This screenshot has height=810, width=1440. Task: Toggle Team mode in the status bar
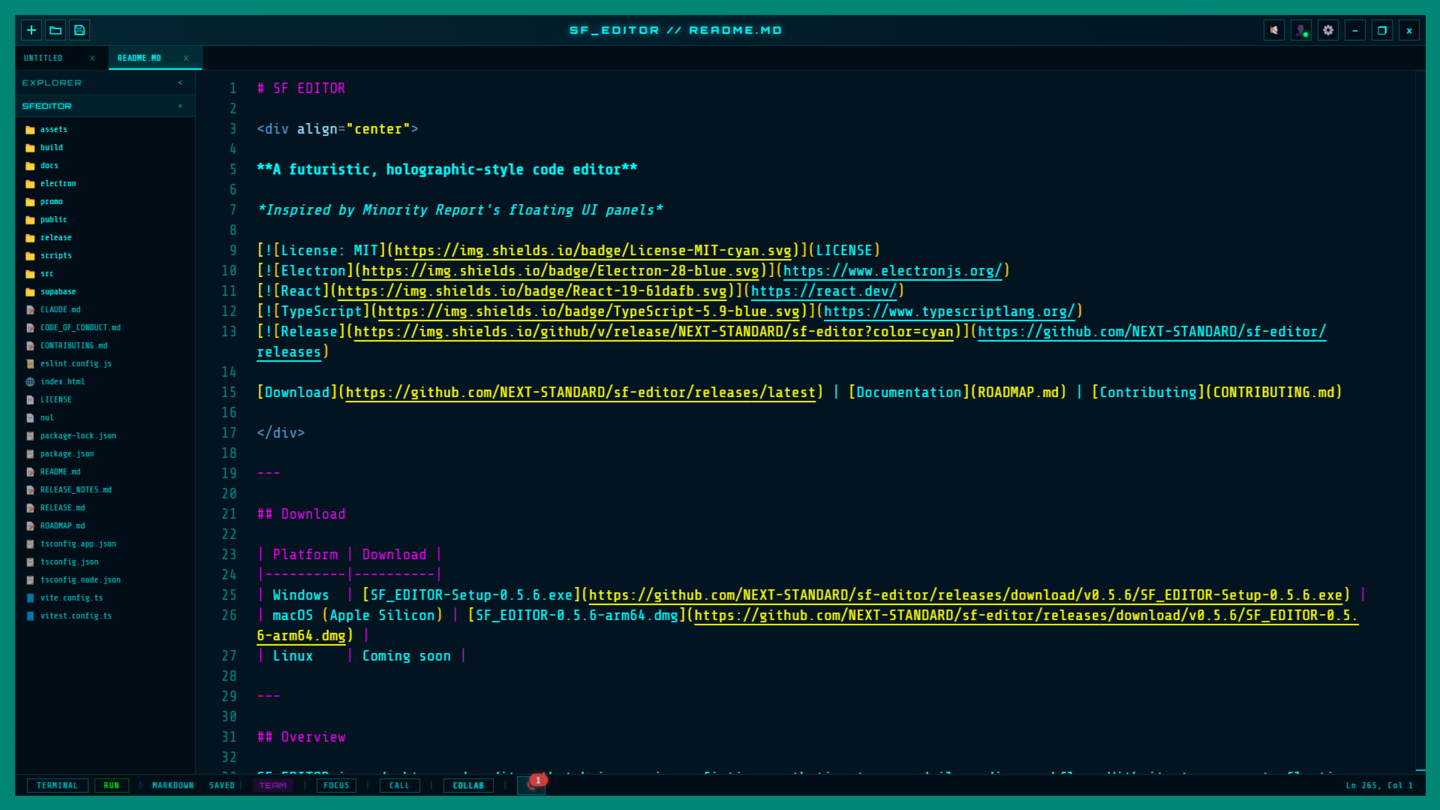point(273,785)
